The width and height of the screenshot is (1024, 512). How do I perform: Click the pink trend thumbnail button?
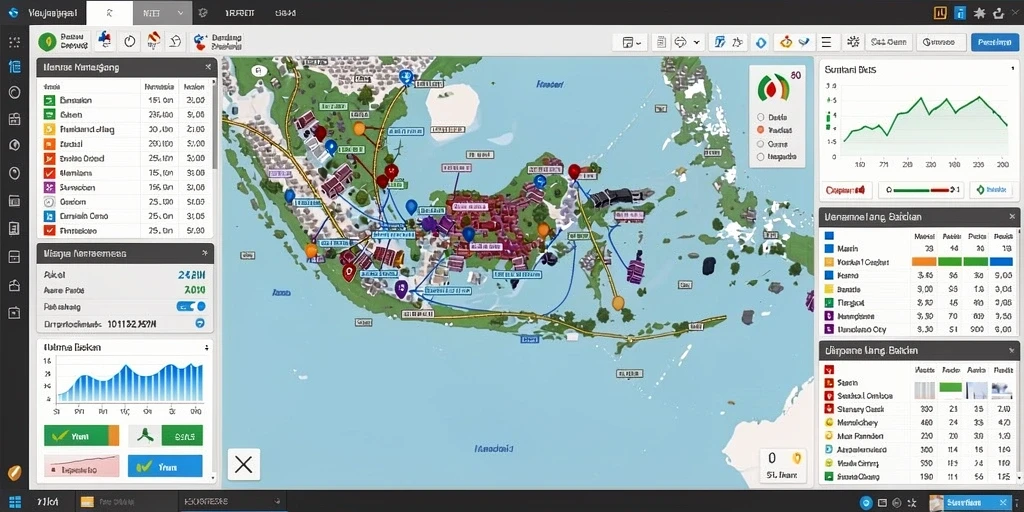(82, 466)
